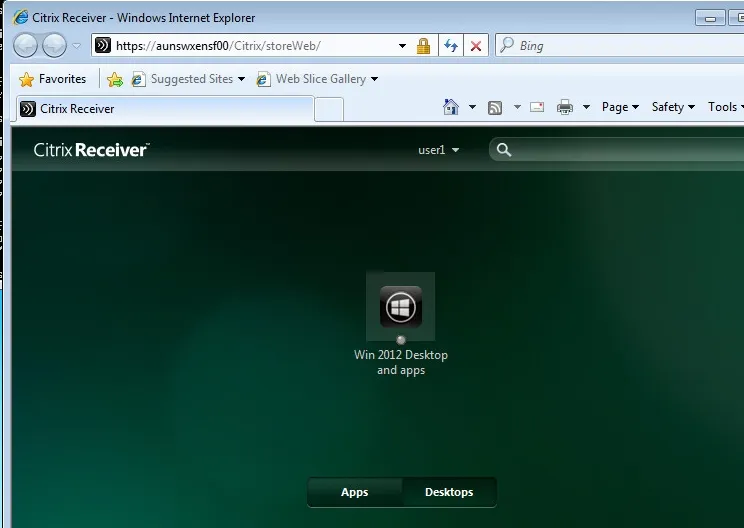Click the Web Slice Gallery IE page icon

coord(263,79)
